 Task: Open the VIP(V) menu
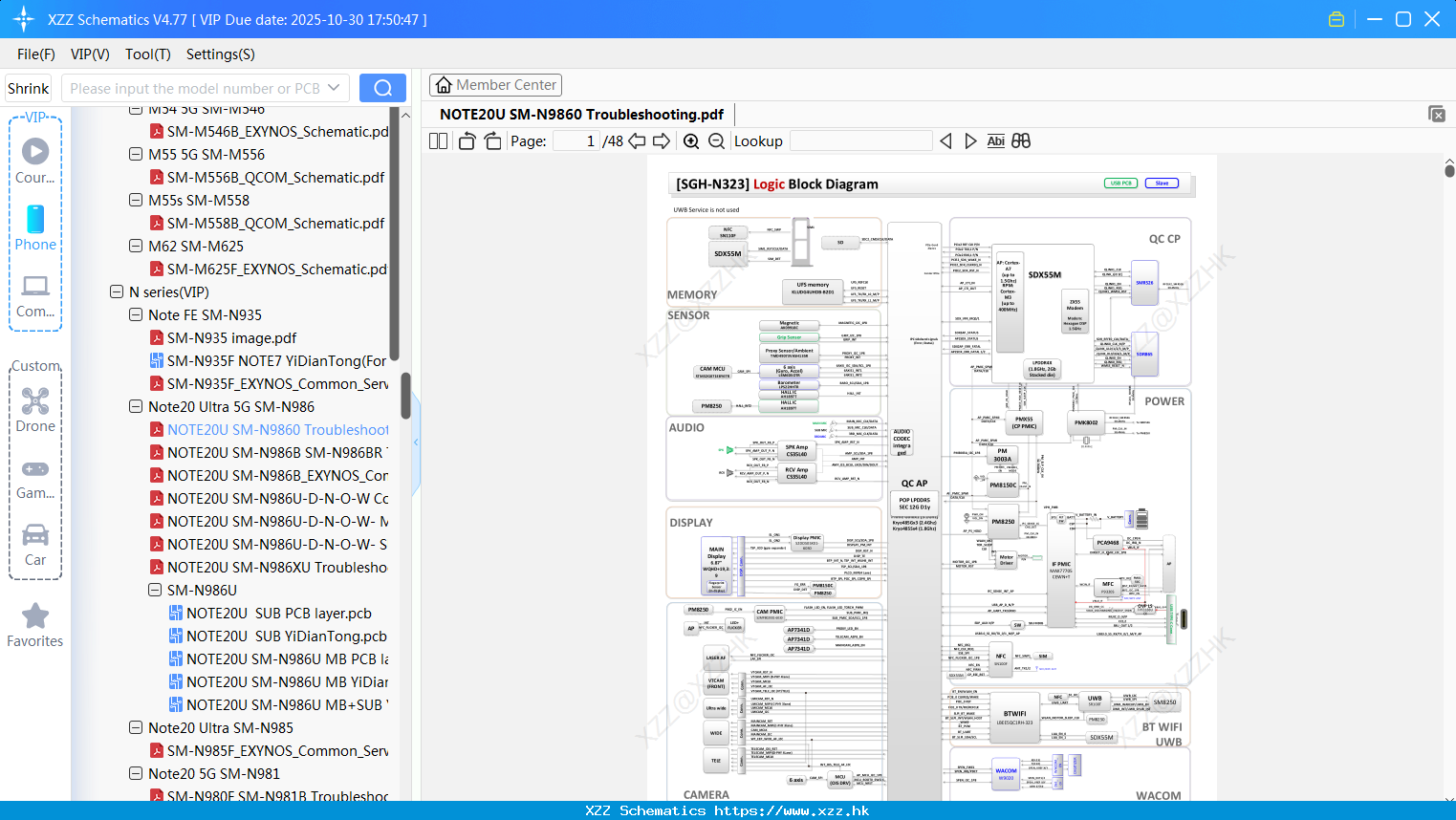(90, 54)
